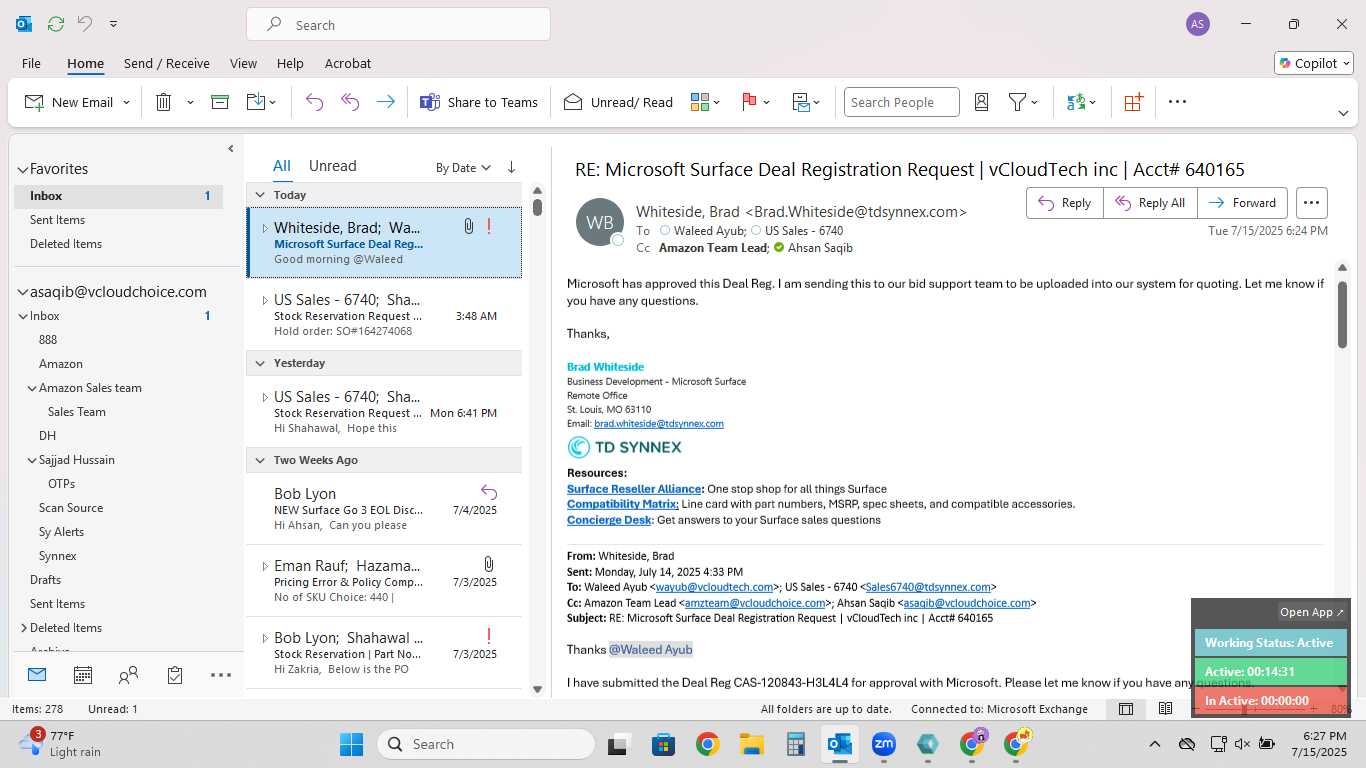Show Unread messages filter tab
This screenshot has width=1366, height=768.
coord(333,166)
